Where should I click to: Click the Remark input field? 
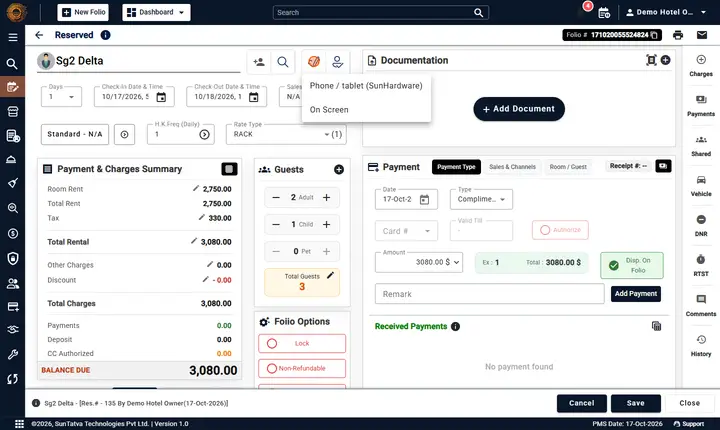click(489, 294)
